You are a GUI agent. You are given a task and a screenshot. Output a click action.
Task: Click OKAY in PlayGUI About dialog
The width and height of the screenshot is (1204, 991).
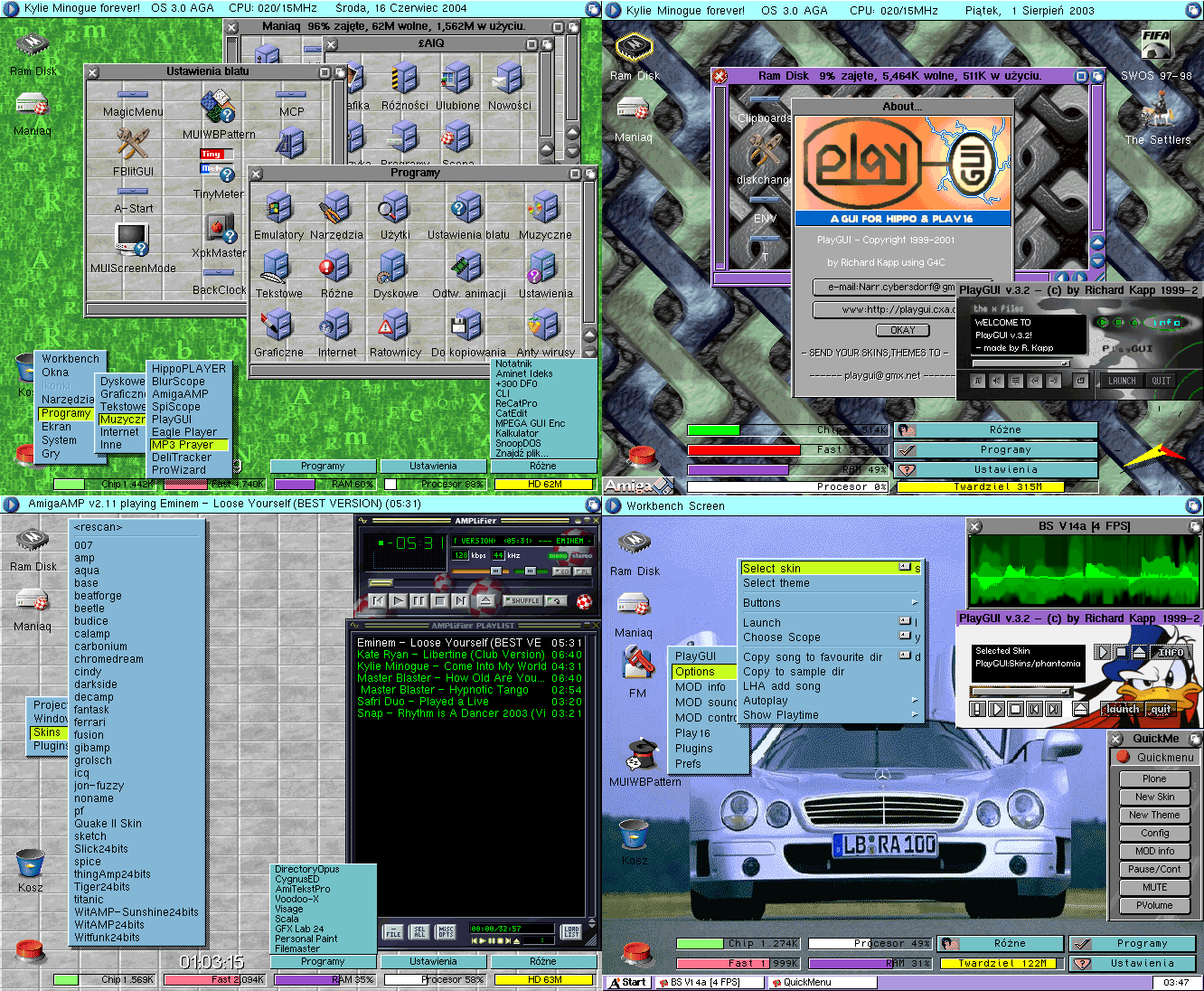point(902,330)
